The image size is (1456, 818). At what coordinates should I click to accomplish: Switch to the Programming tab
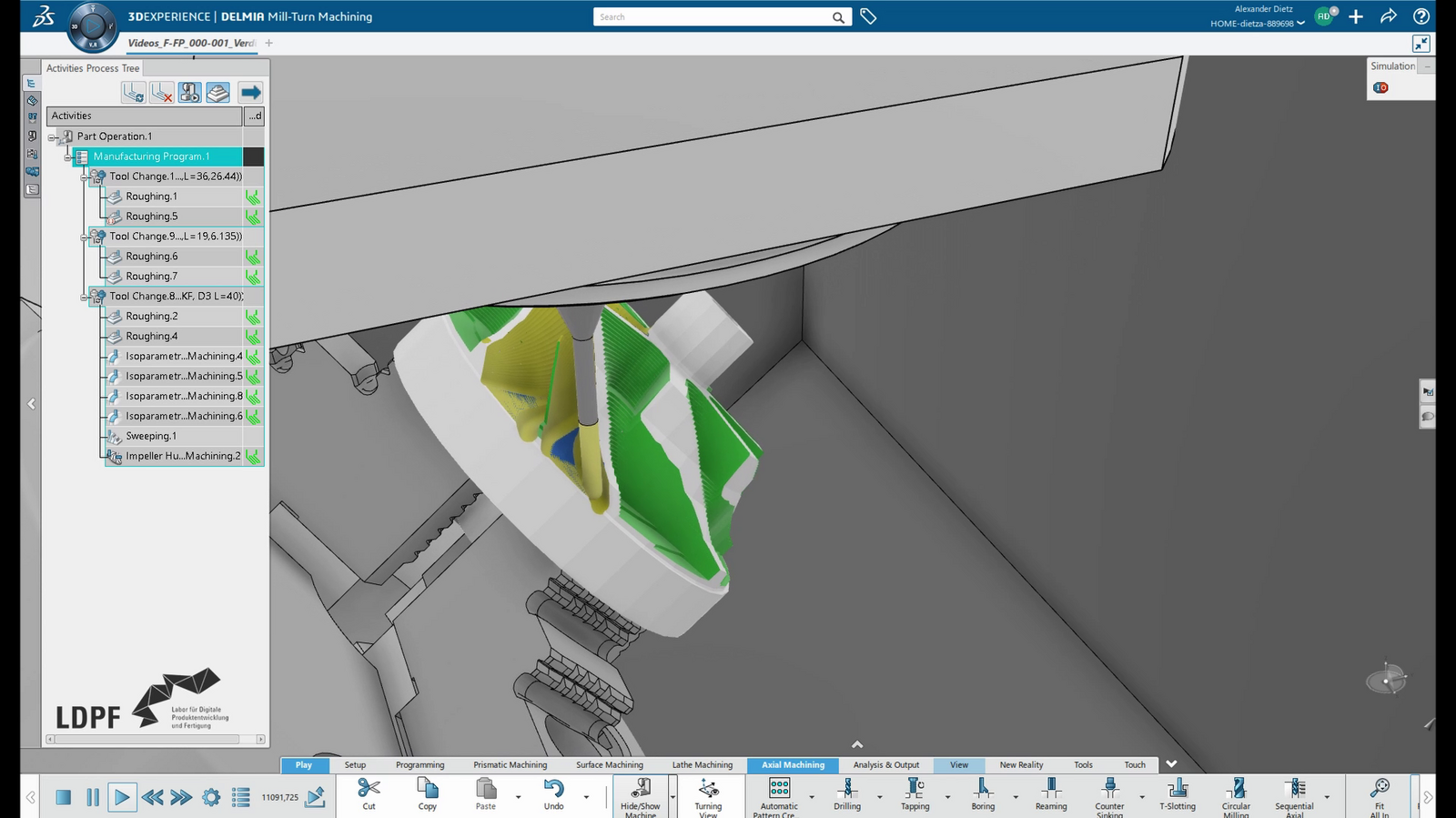[x=420, y=765]
